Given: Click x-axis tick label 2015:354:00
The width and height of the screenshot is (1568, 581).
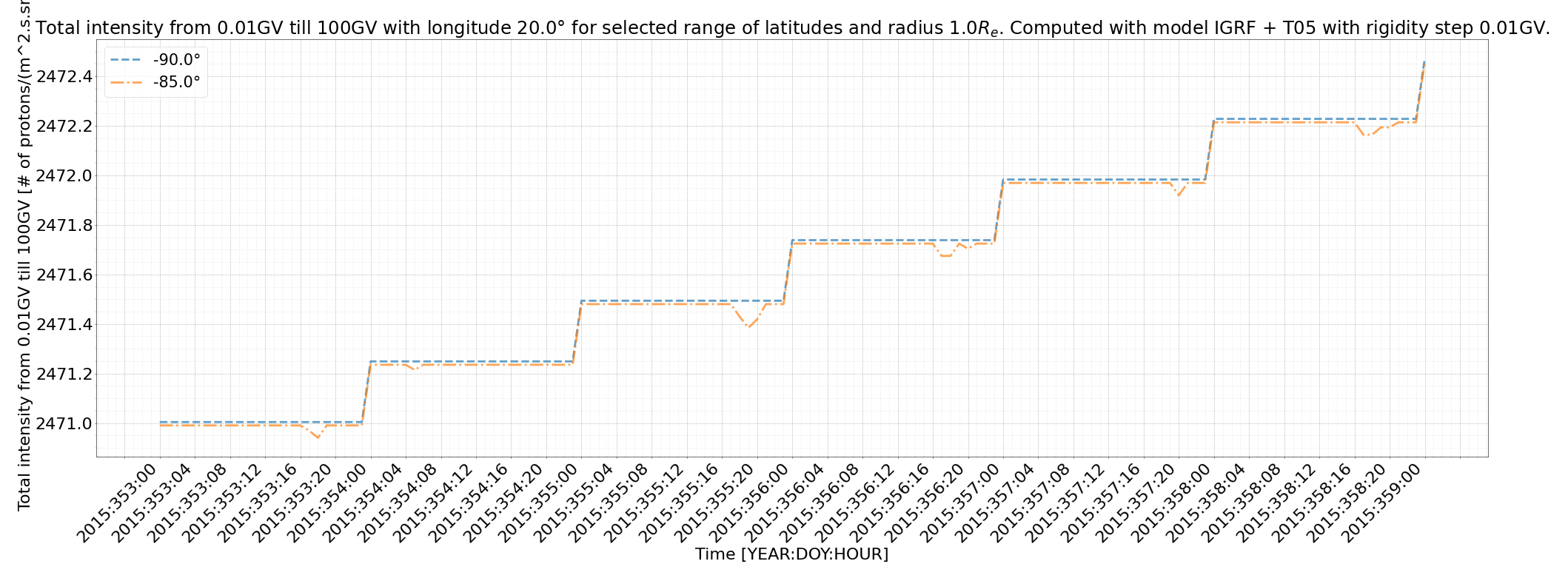Looking at the screenshot, I should (329, 503).
